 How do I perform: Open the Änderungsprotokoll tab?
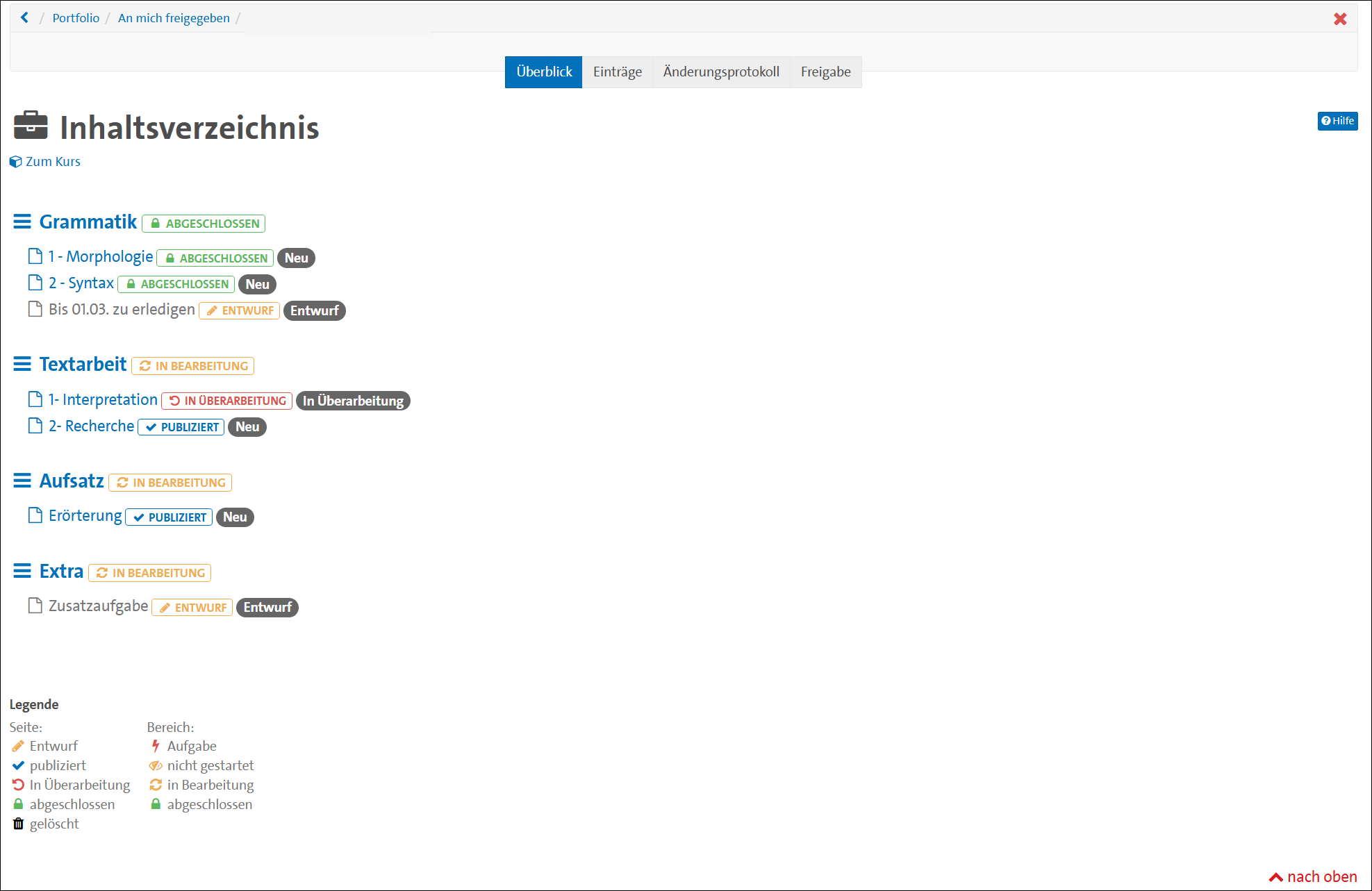[720, 72]
